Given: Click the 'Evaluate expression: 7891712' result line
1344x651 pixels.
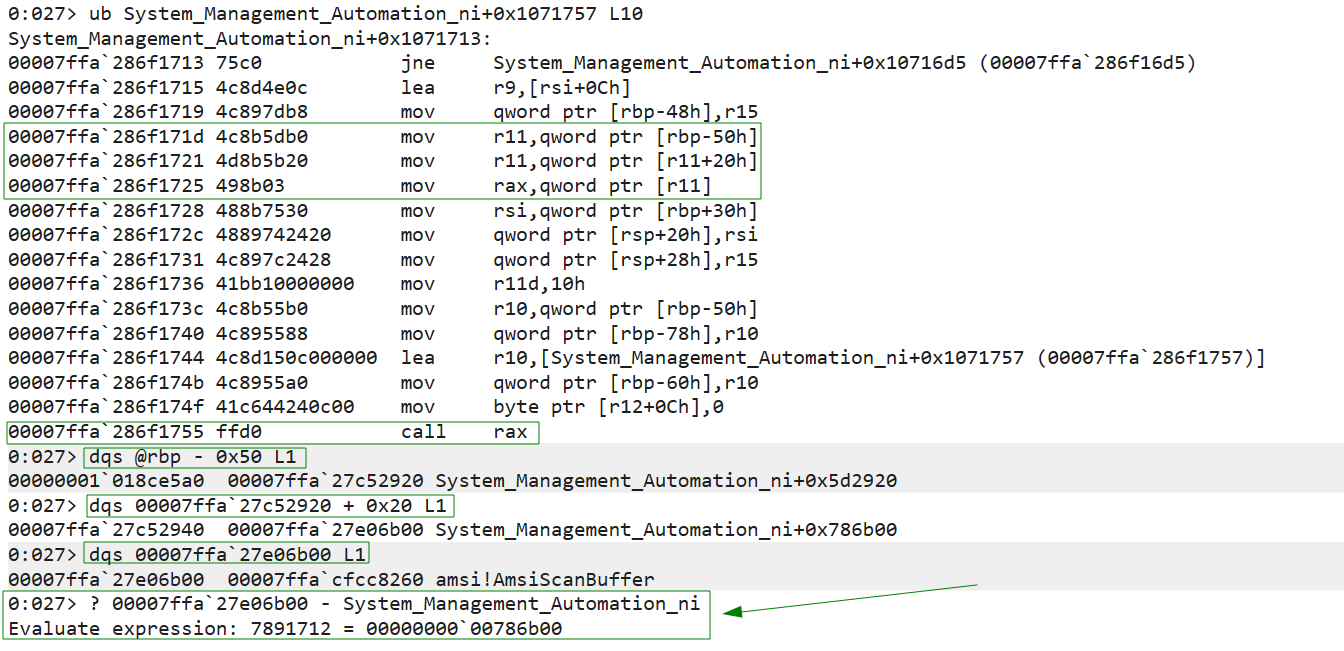Looking at the screenshot, I should tap(285, 628).
